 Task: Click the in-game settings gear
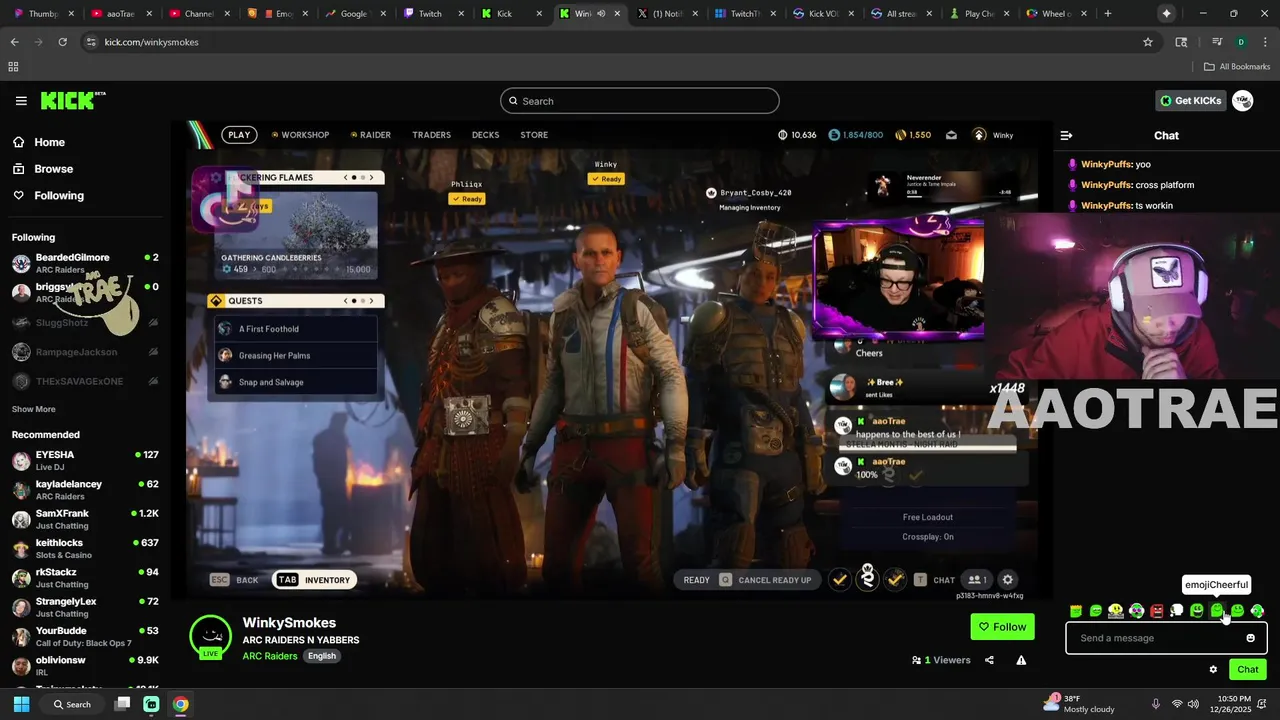(x=1008, y=580)
